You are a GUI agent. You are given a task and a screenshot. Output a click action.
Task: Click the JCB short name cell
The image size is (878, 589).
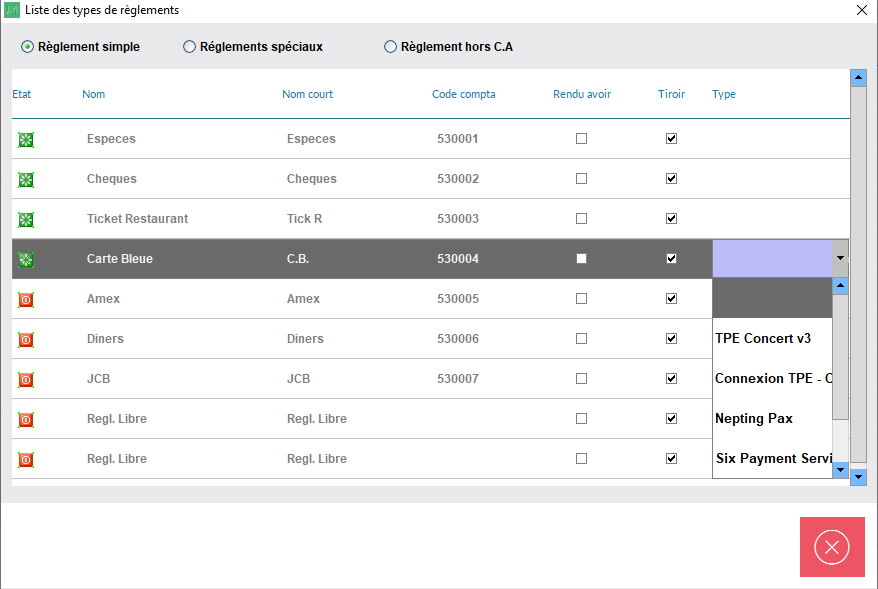pyautogui.click(x=298, y=378)
